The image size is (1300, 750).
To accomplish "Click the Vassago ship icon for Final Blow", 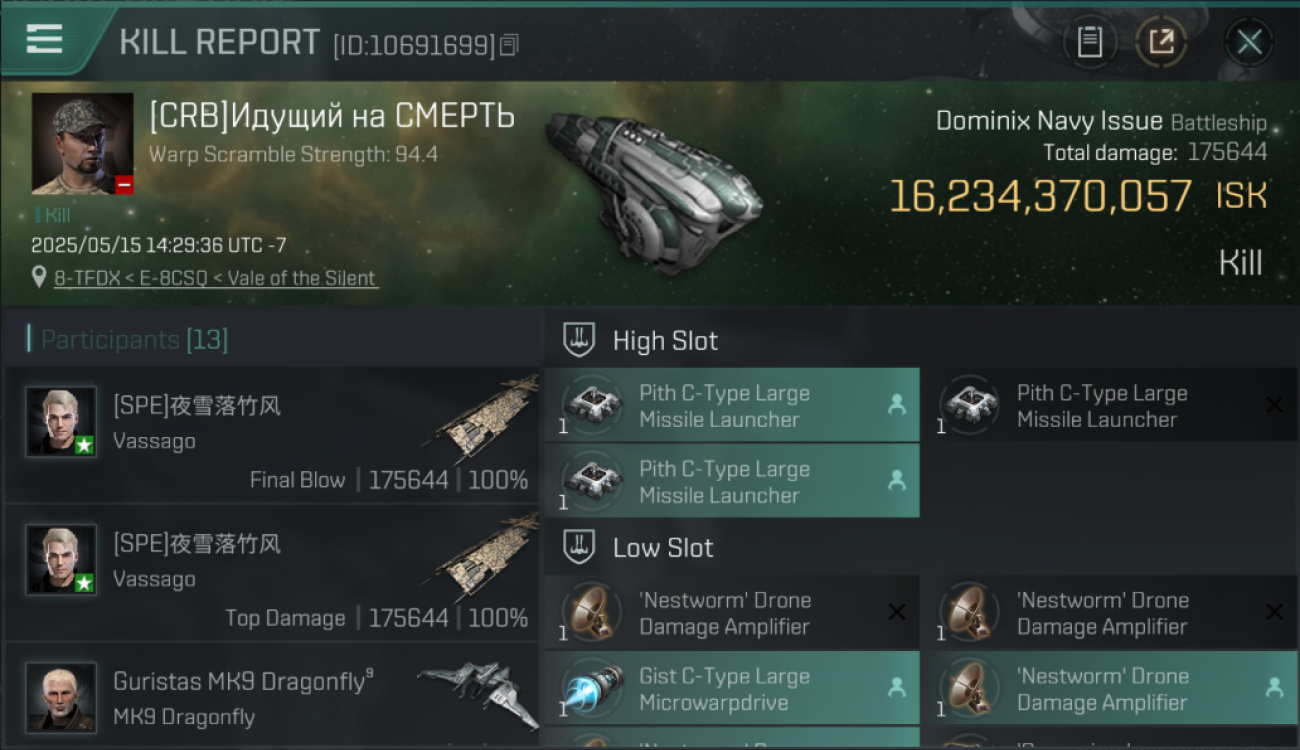I will 487,418.
